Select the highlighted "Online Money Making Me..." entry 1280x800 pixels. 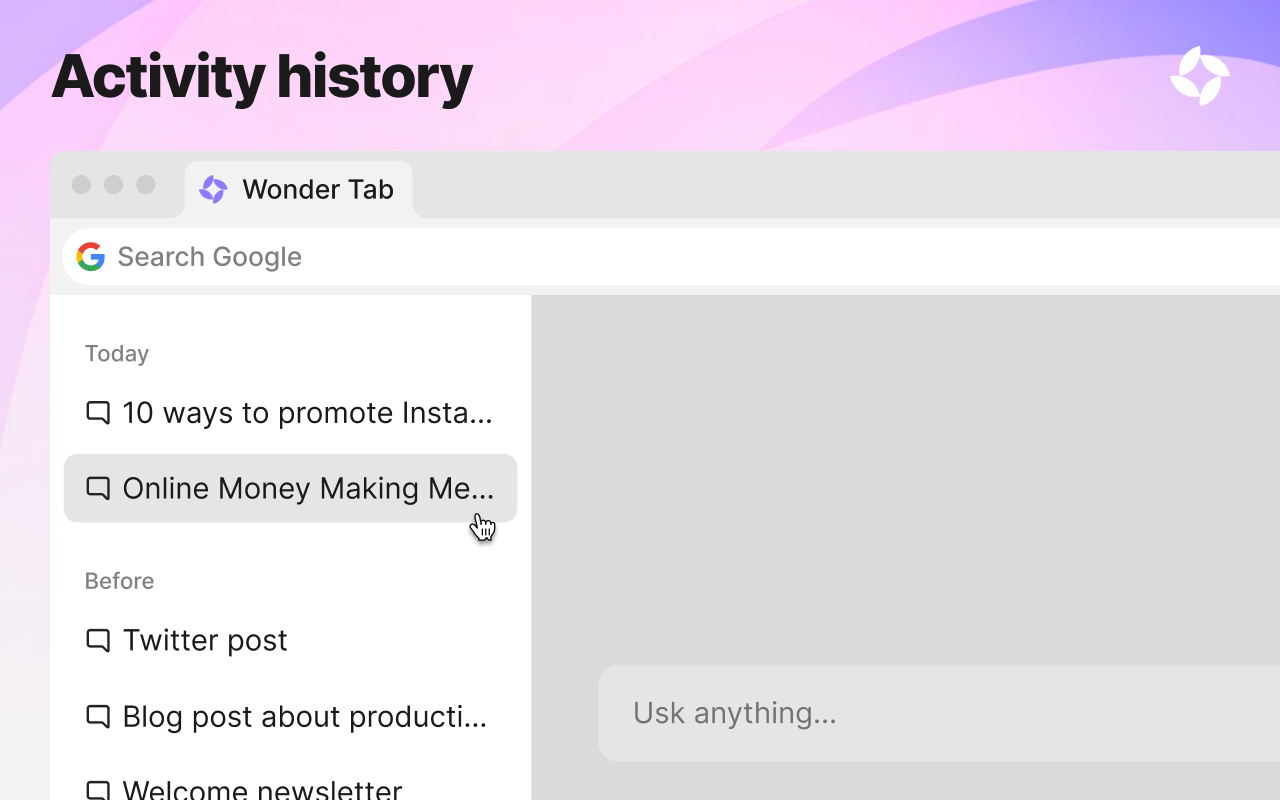(290, 488)
